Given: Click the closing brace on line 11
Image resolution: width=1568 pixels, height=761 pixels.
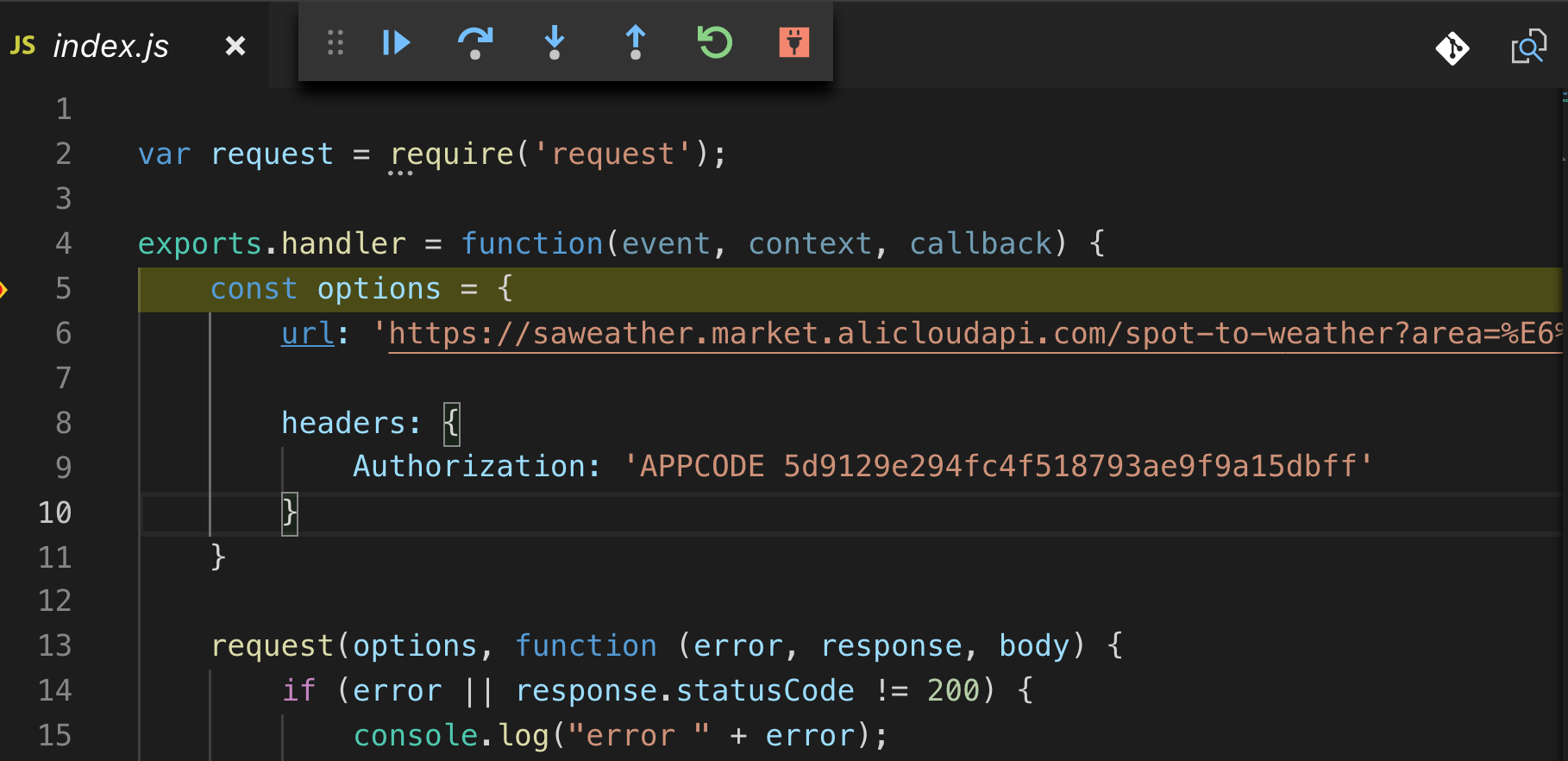Looking at the screenshot, I should pyautogui.click(x=218, y=557).
